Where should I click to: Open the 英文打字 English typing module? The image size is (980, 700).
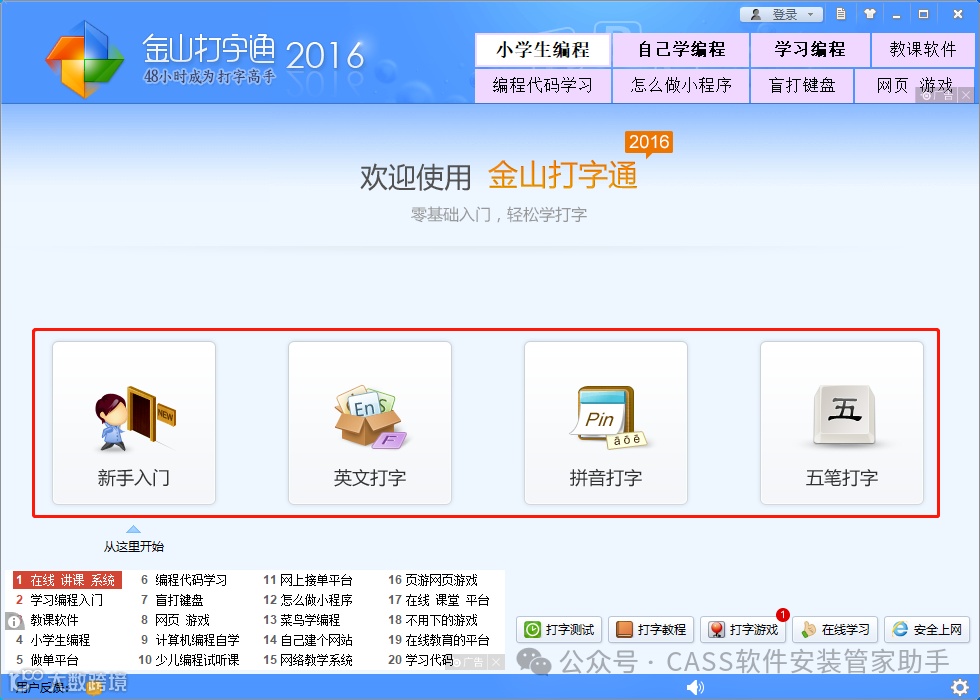(x=369, y=422)
